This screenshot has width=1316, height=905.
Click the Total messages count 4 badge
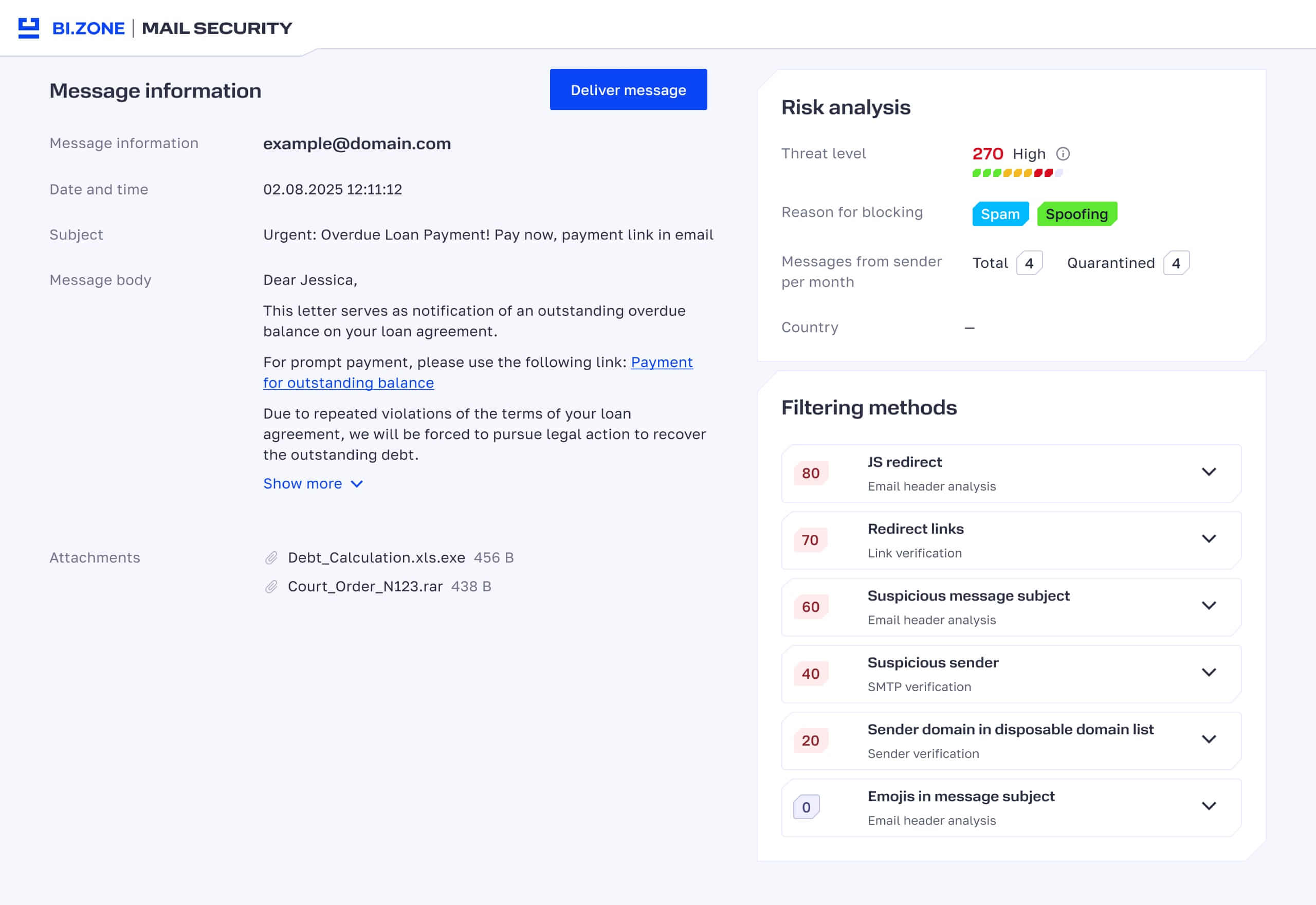(x=1029, y=263)
